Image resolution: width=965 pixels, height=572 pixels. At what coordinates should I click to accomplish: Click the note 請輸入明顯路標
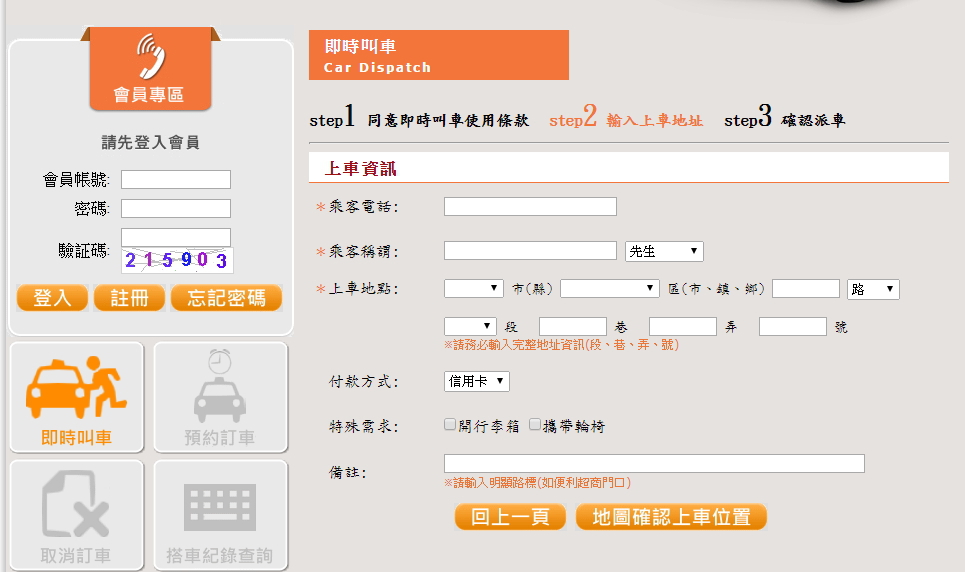(537, 483)
